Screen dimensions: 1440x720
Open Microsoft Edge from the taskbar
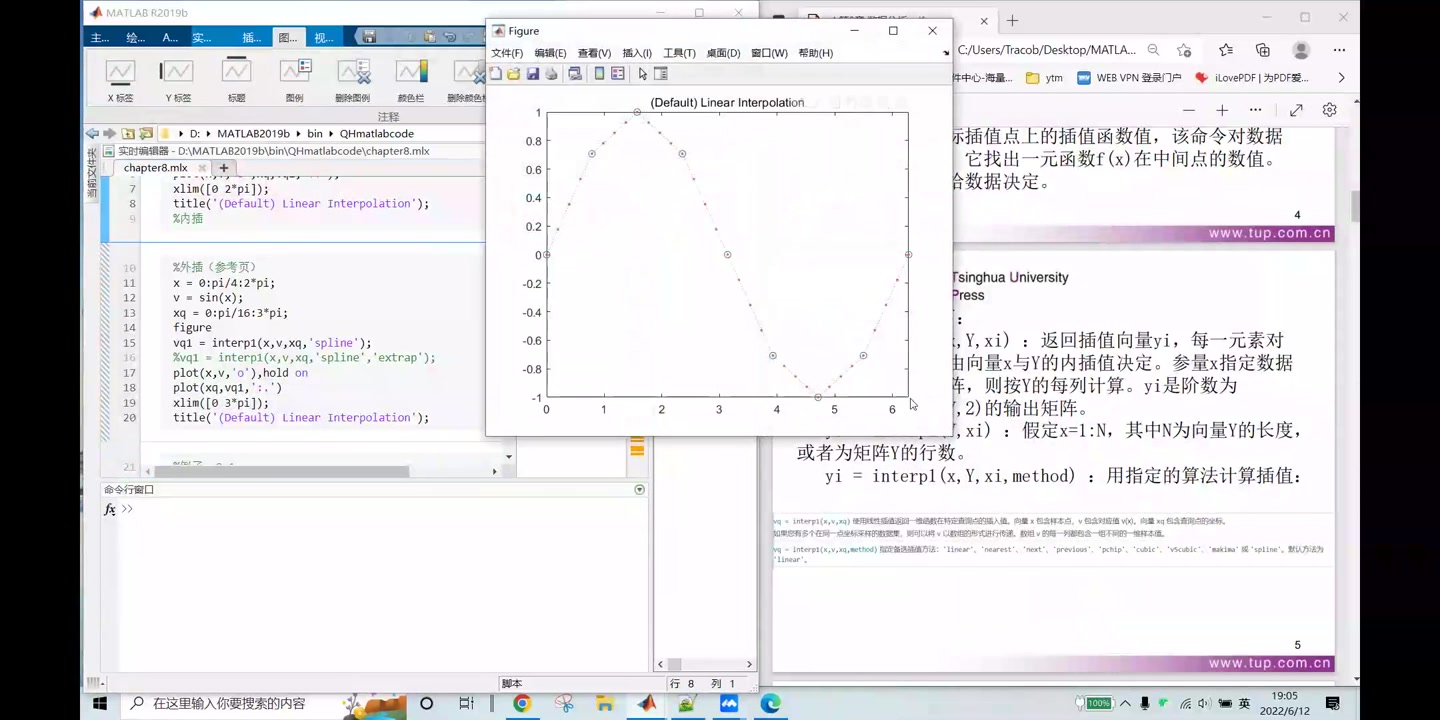pos(770,703)
